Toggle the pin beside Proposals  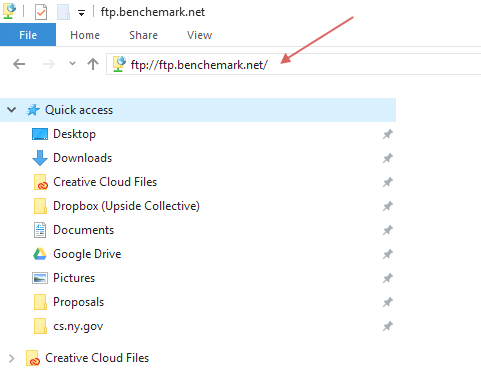pos(387,302)
